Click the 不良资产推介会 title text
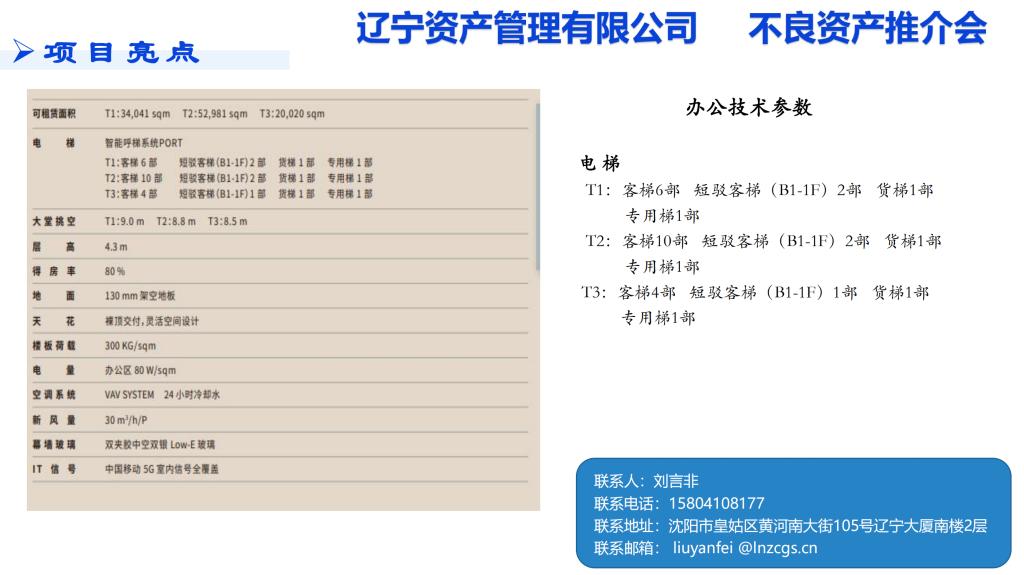Screen dimensions: 1024x575 point(867,27)
